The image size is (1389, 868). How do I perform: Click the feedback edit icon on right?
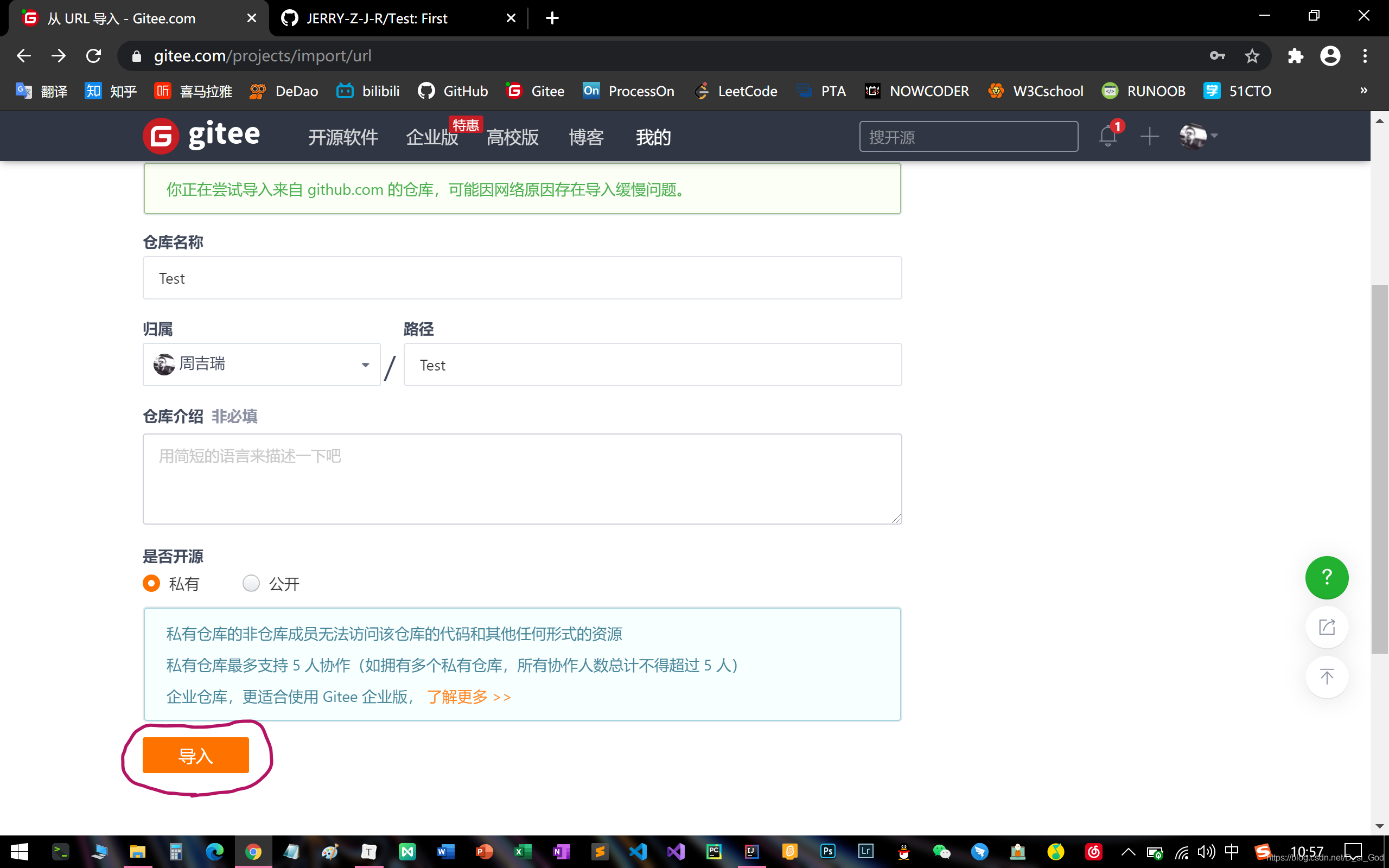click(1327, 627)
